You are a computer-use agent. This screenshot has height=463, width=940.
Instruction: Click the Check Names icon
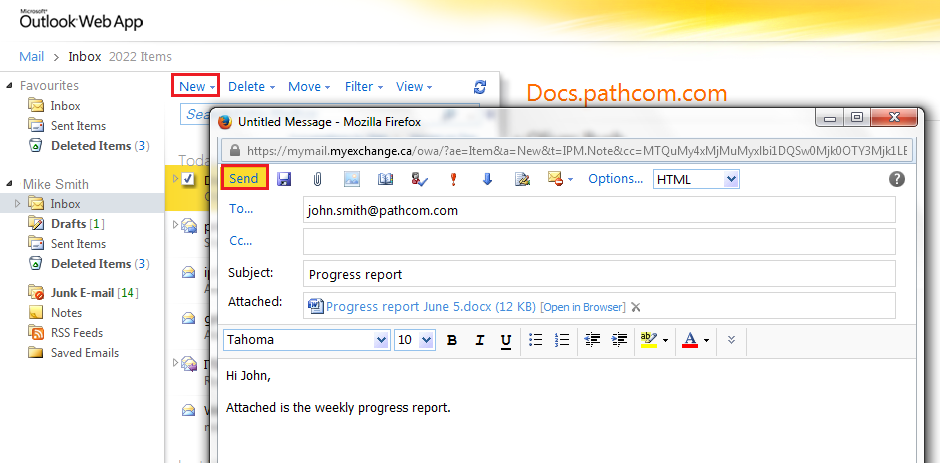(x=420, y=179)
